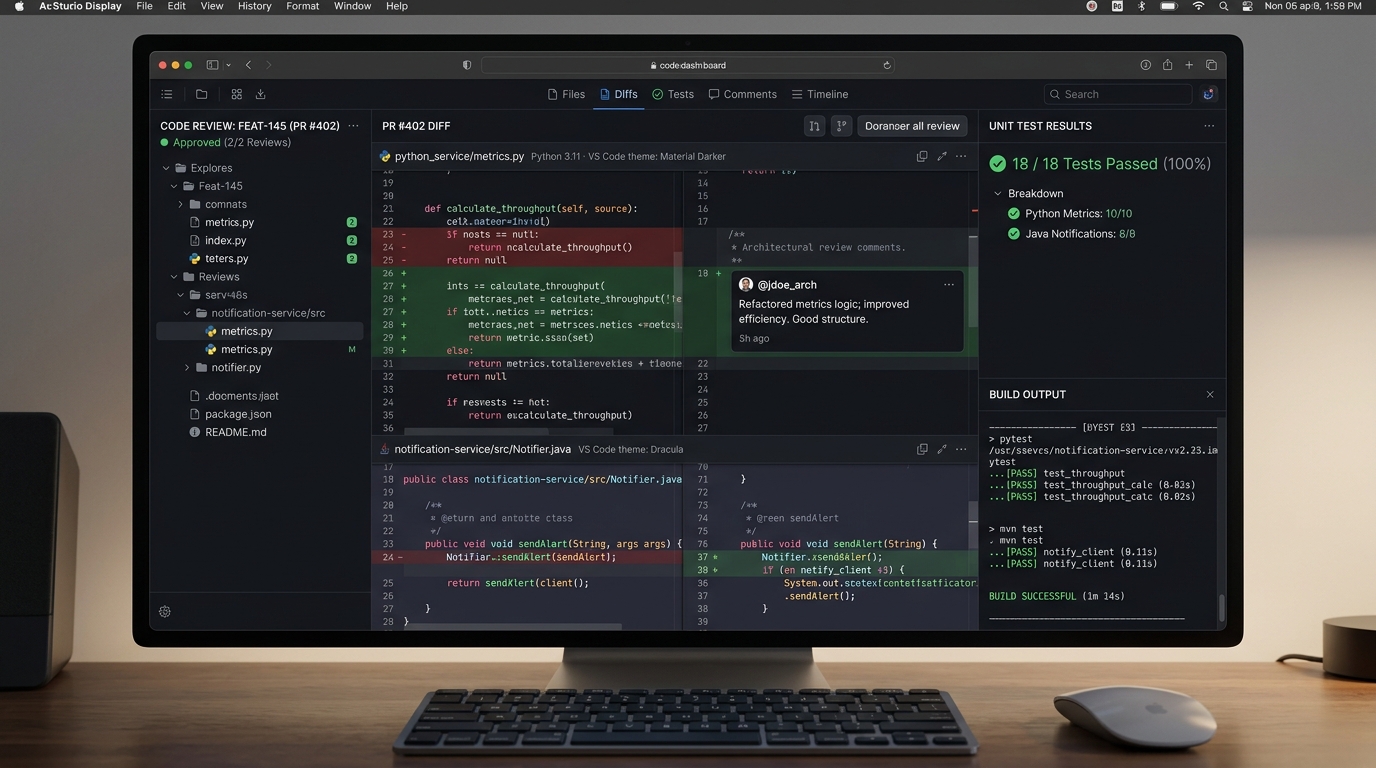
Task: Open the jdoe_arch comment options menu
Action: click(949, 285)
